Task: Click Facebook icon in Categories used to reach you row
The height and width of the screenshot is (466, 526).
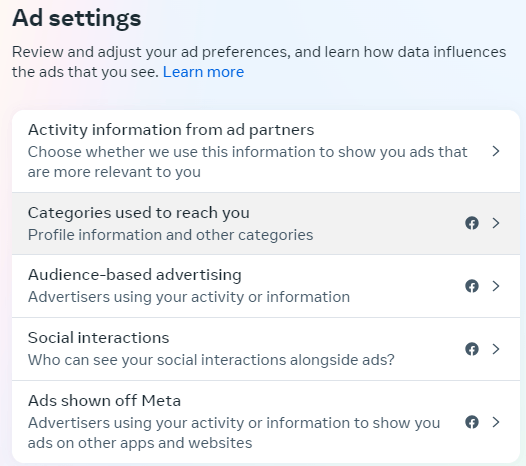Action: click(x=472, y=223)
